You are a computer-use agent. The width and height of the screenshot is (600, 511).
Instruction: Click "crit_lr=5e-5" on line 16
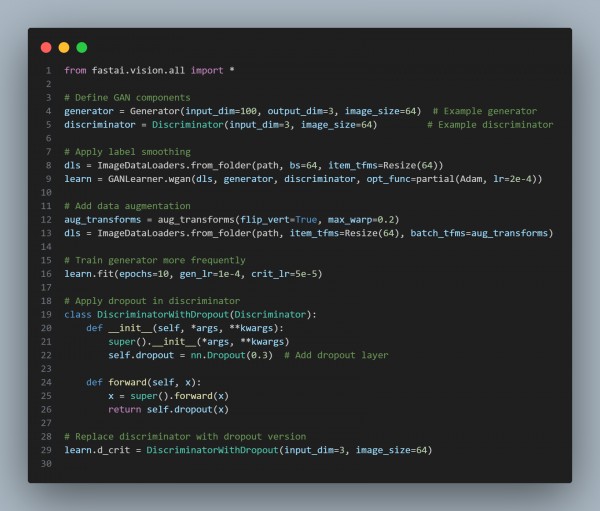[x=284, y=274]
